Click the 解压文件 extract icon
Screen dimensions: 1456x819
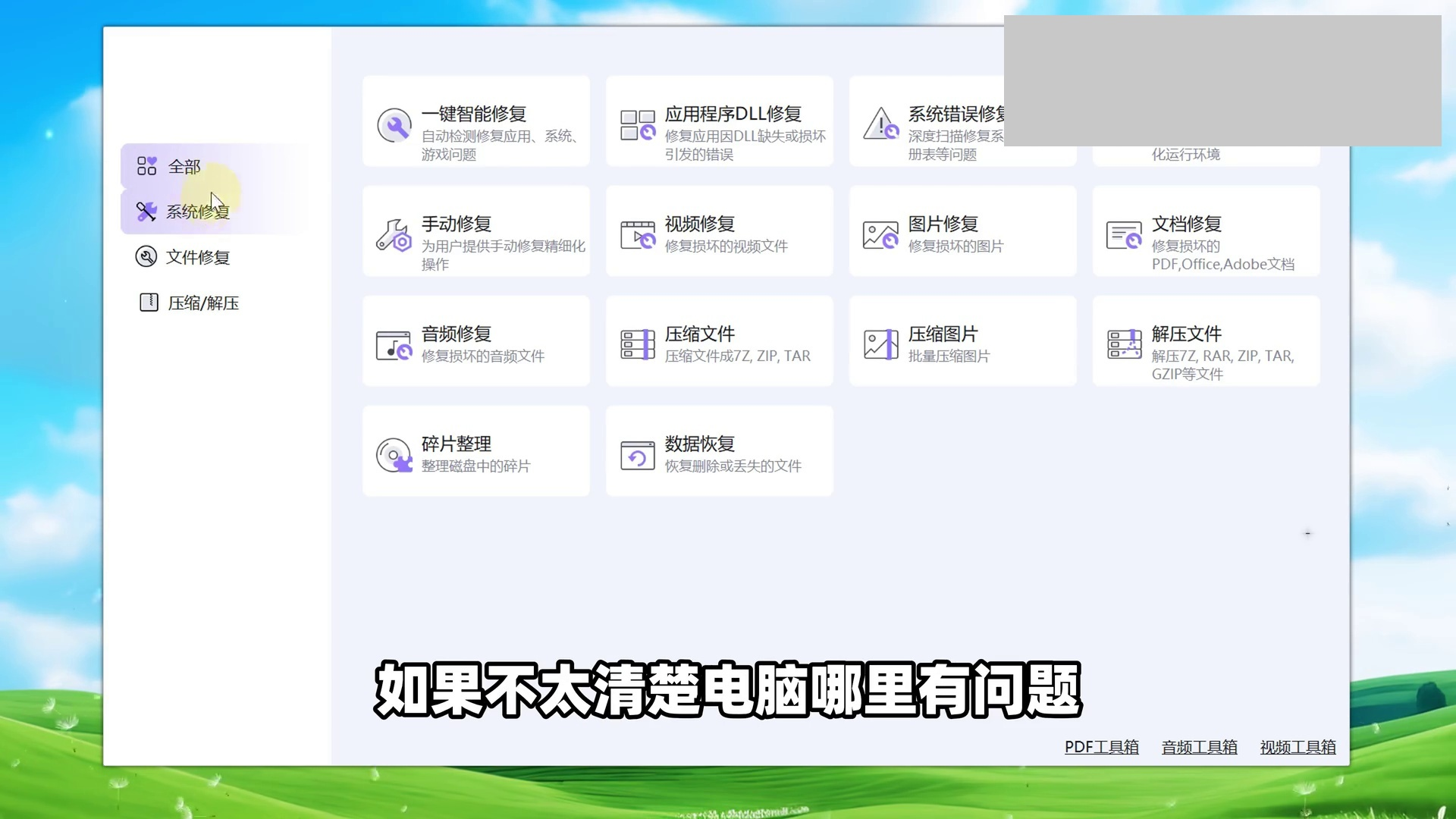[x=1124, y=344]
